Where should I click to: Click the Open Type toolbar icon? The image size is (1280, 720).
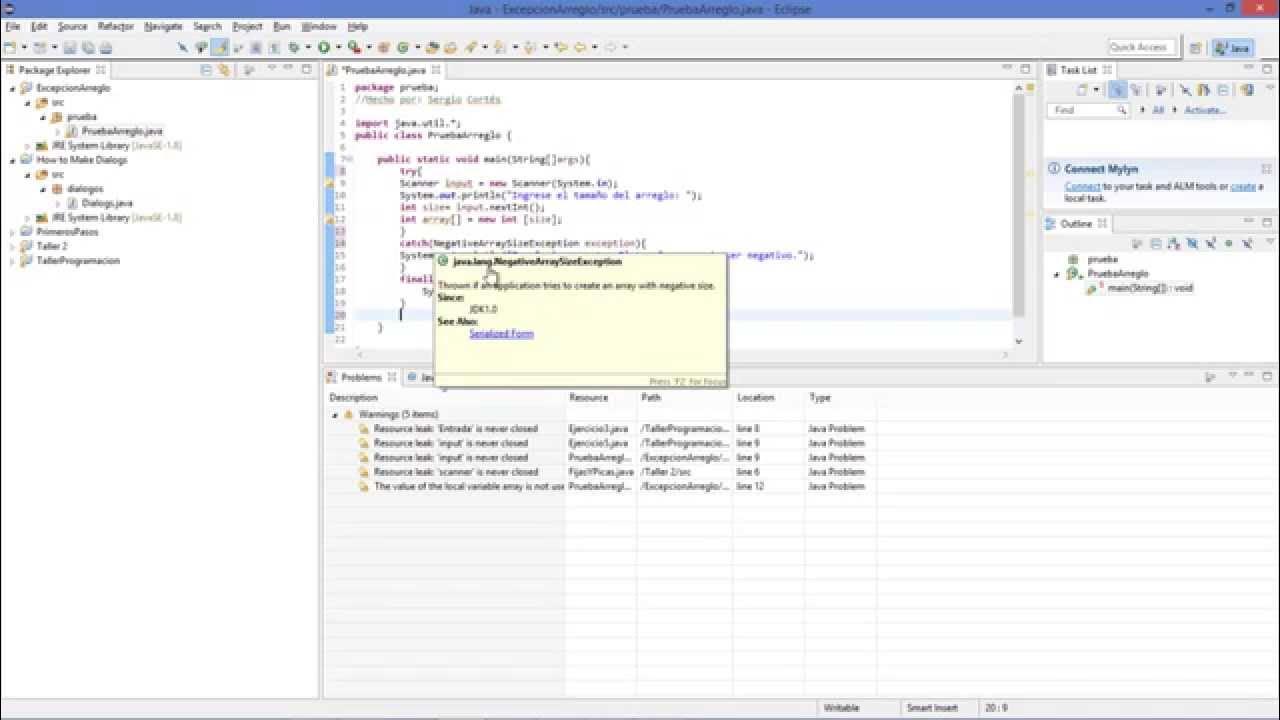click(432, 47)
